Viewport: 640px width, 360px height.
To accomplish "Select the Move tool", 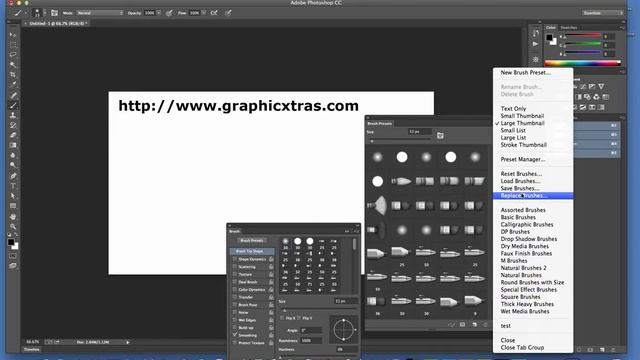I will (x=13, y=35).
